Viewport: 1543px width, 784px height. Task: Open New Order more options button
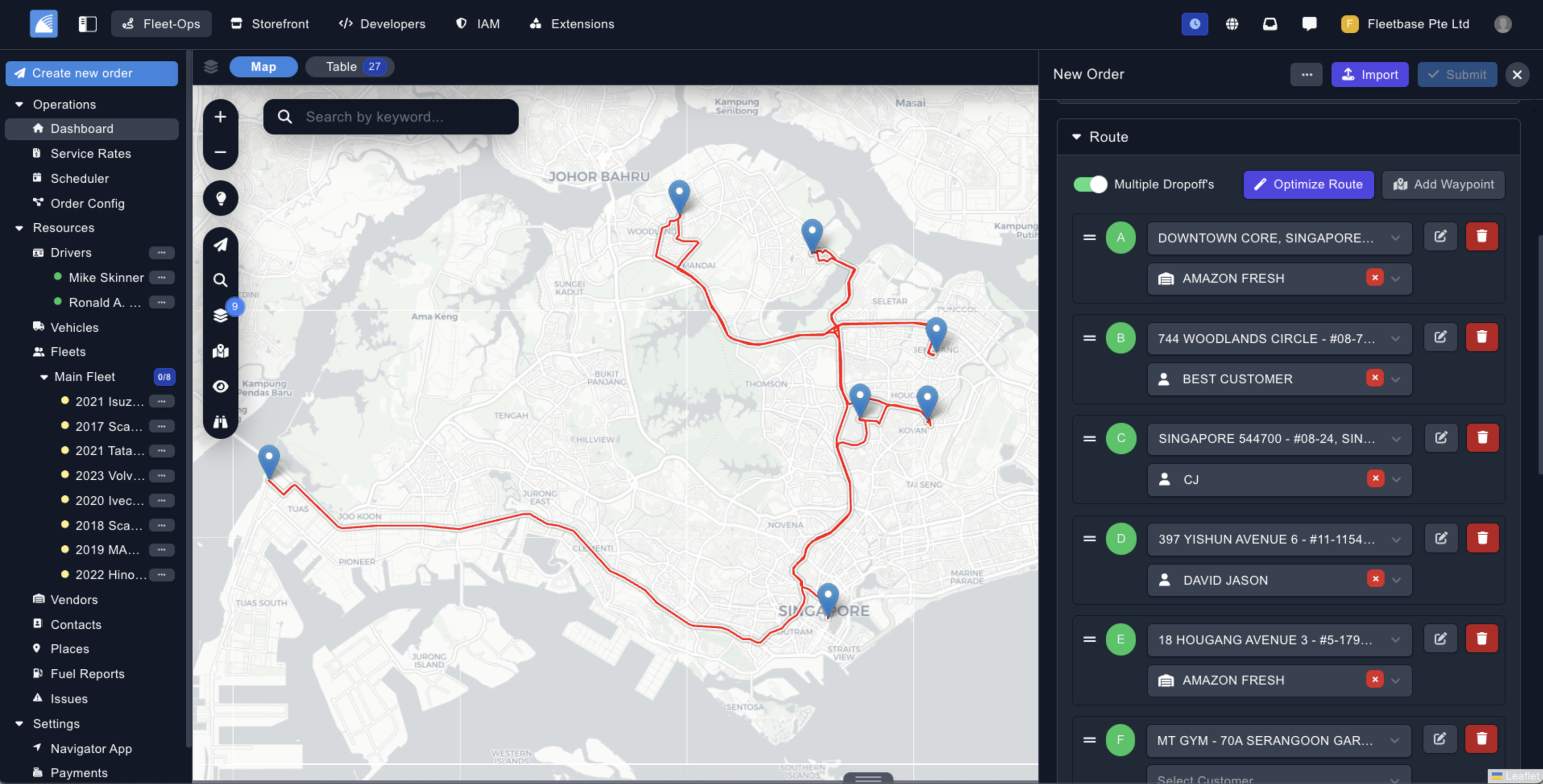(x=1306, y=74)
